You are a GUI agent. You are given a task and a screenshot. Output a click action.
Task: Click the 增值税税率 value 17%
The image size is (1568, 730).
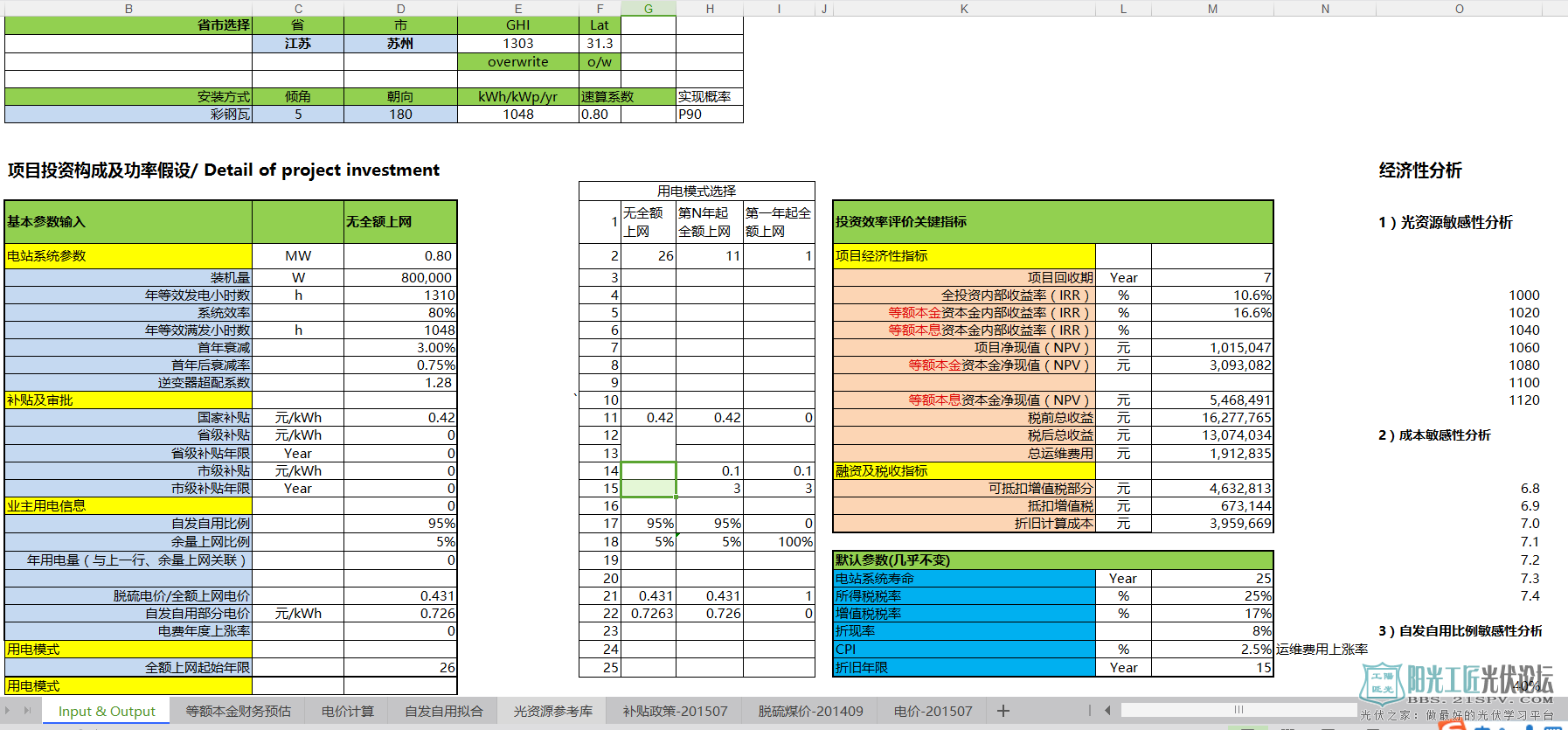click(x=1212, y=614)
